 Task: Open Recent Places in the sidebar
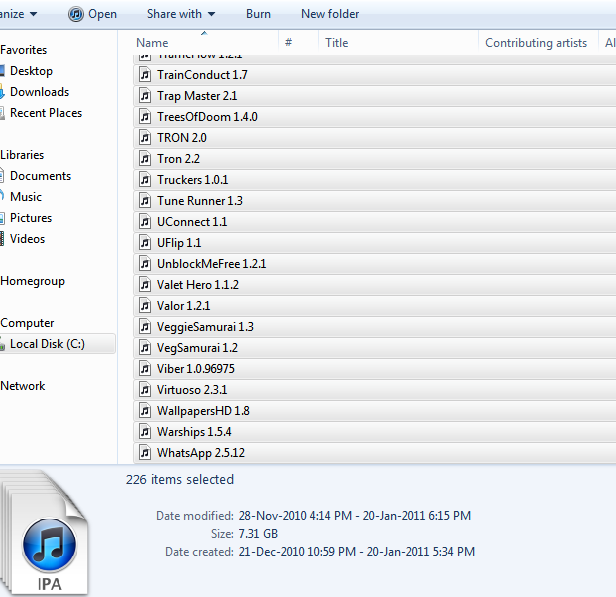pyautogui.click(x=46, y=113)
